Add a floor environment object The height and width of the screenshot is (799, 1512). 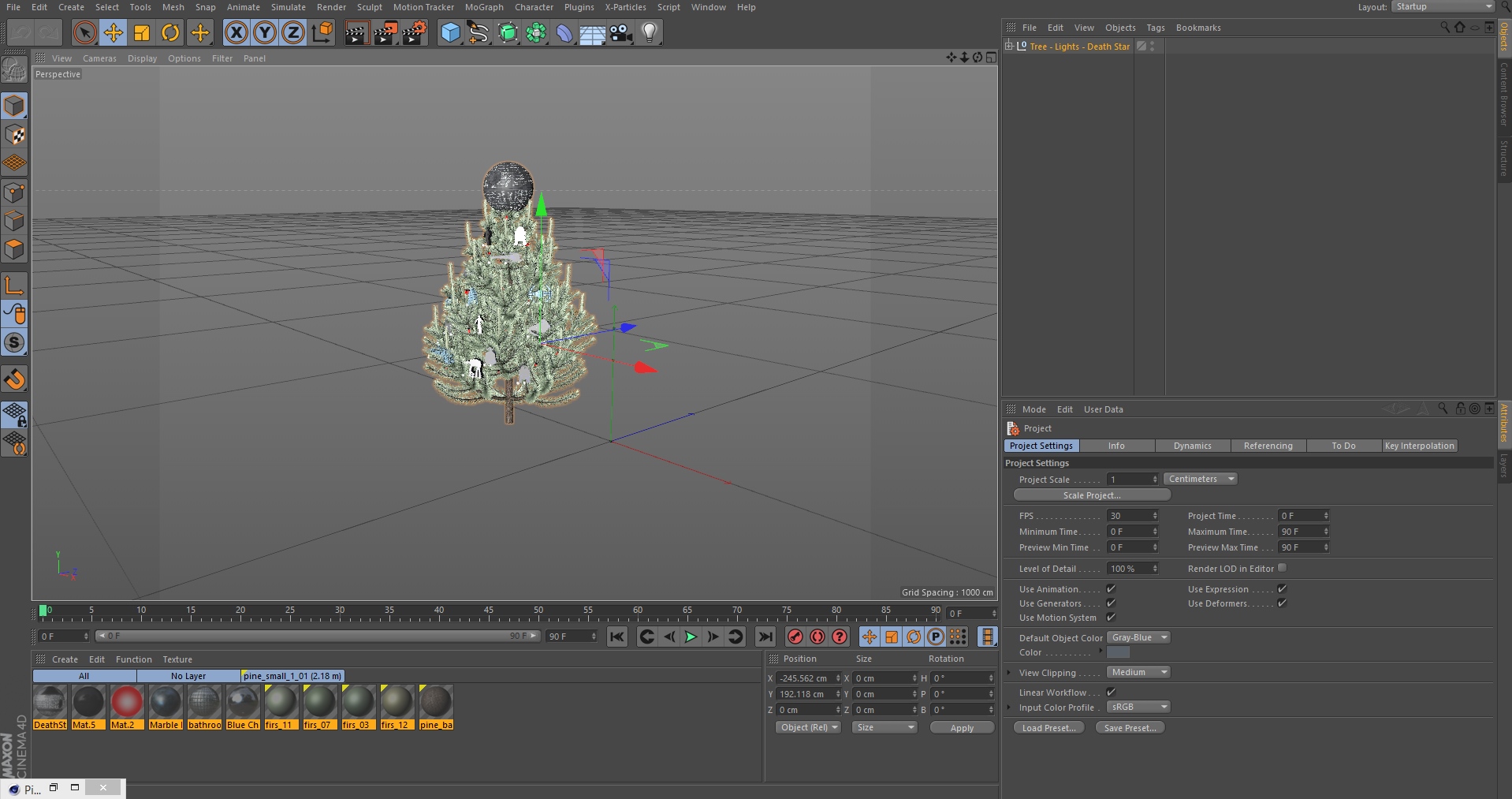592,32
